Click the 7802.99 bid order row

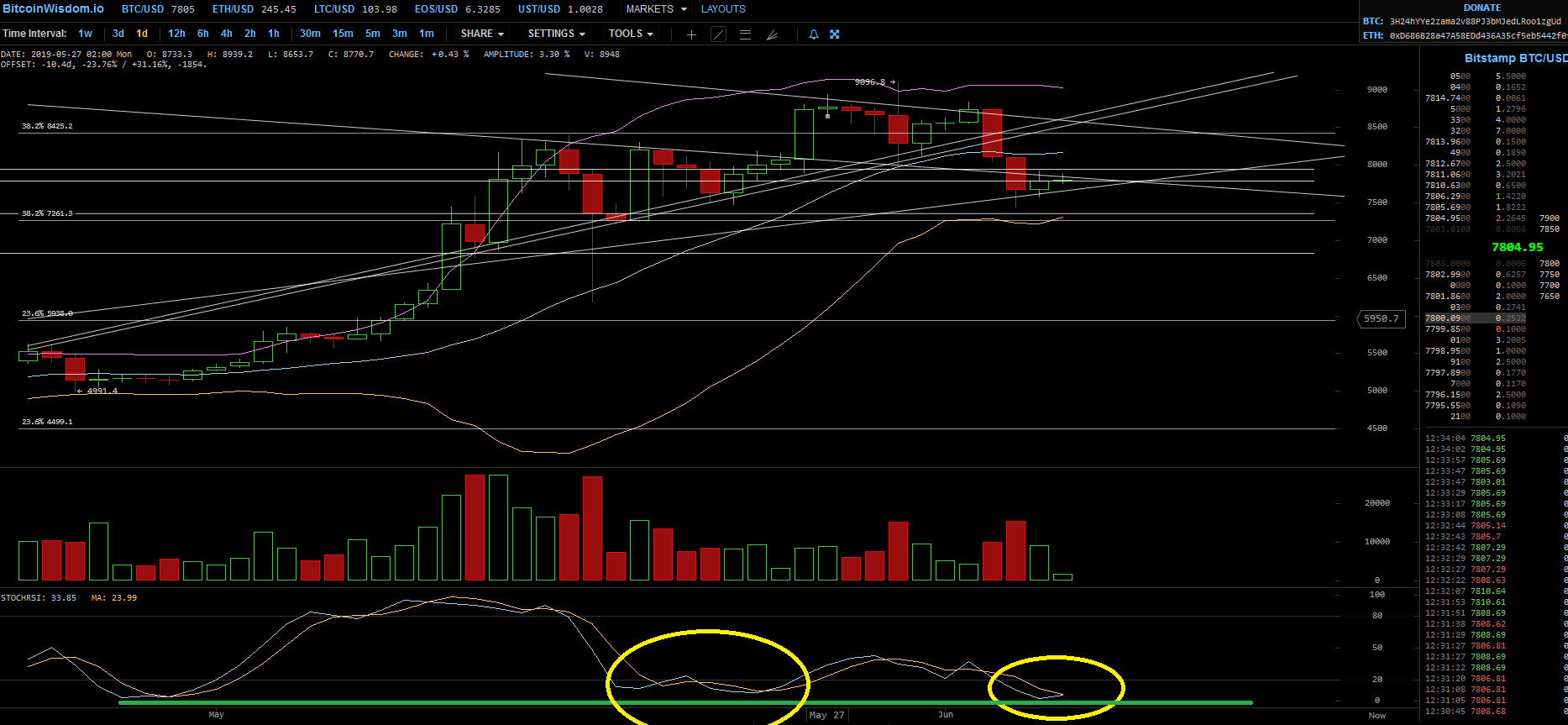point(1476,275)
